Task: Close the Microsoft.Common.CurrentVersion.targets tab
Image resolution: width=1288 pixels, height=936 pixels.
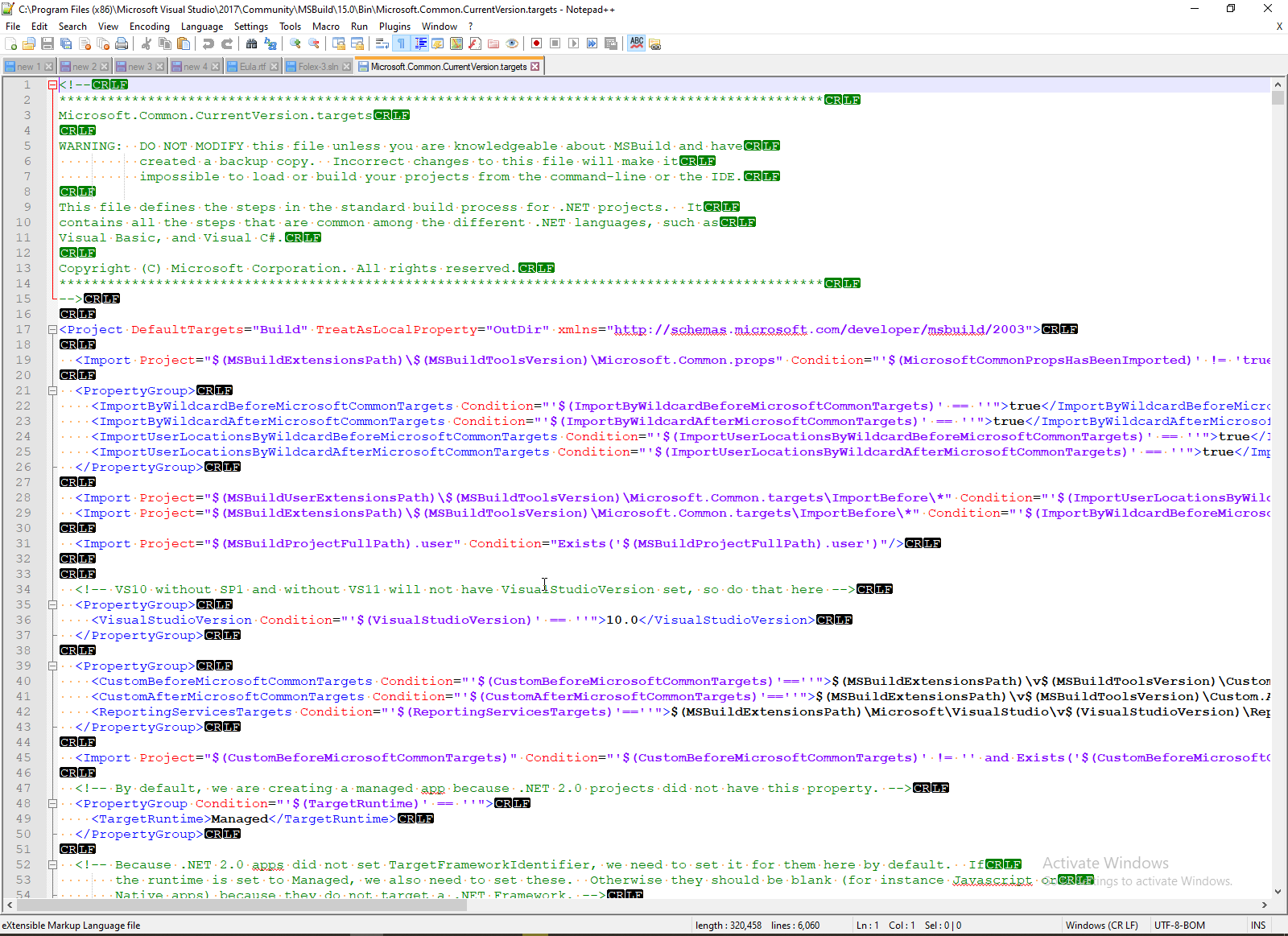Action: pos(535,67)
